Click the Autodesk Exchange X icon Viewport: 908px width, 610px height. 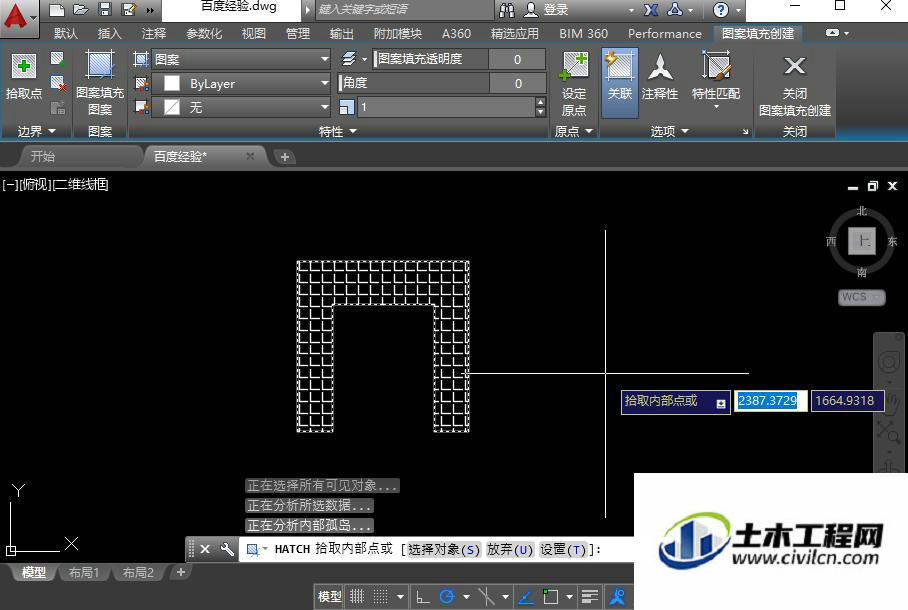tap(651, 9)
